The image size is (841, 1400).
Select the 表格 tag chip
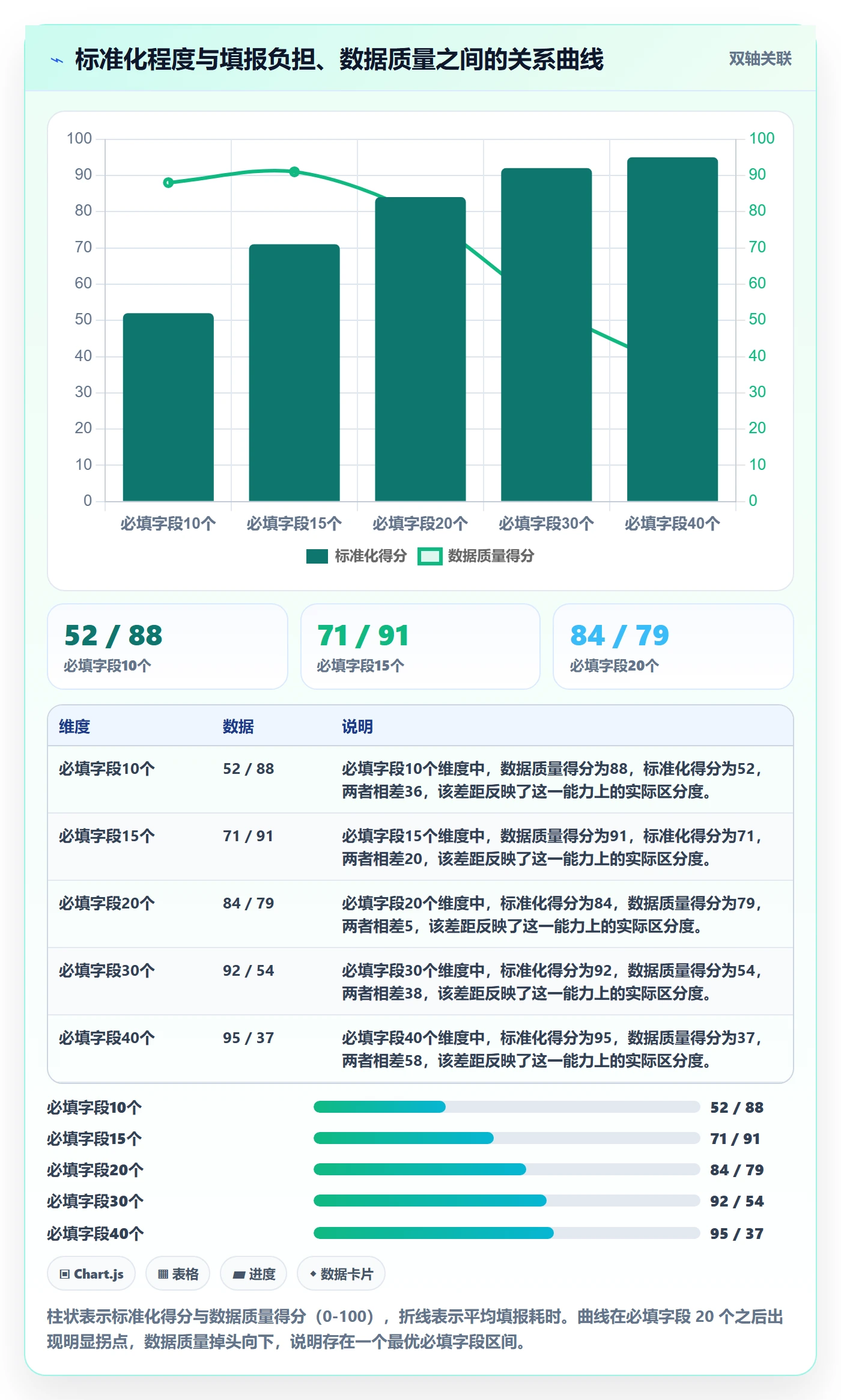pos(178,1273)
